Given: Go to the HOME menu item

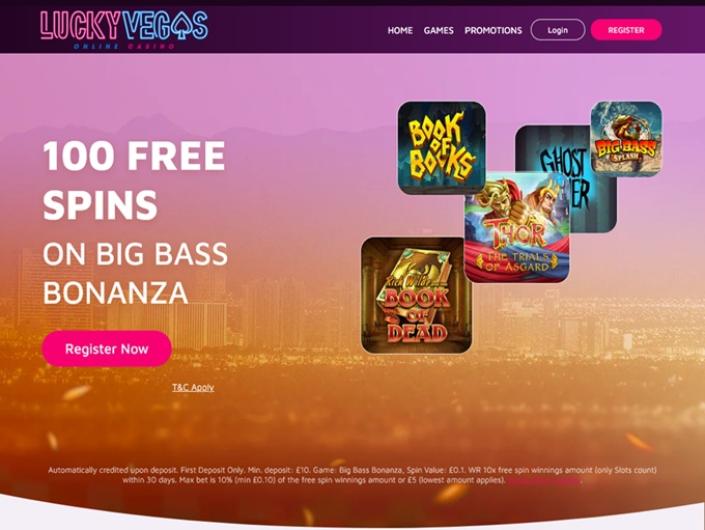Looking at the screenshot, I should coord(400,31).
